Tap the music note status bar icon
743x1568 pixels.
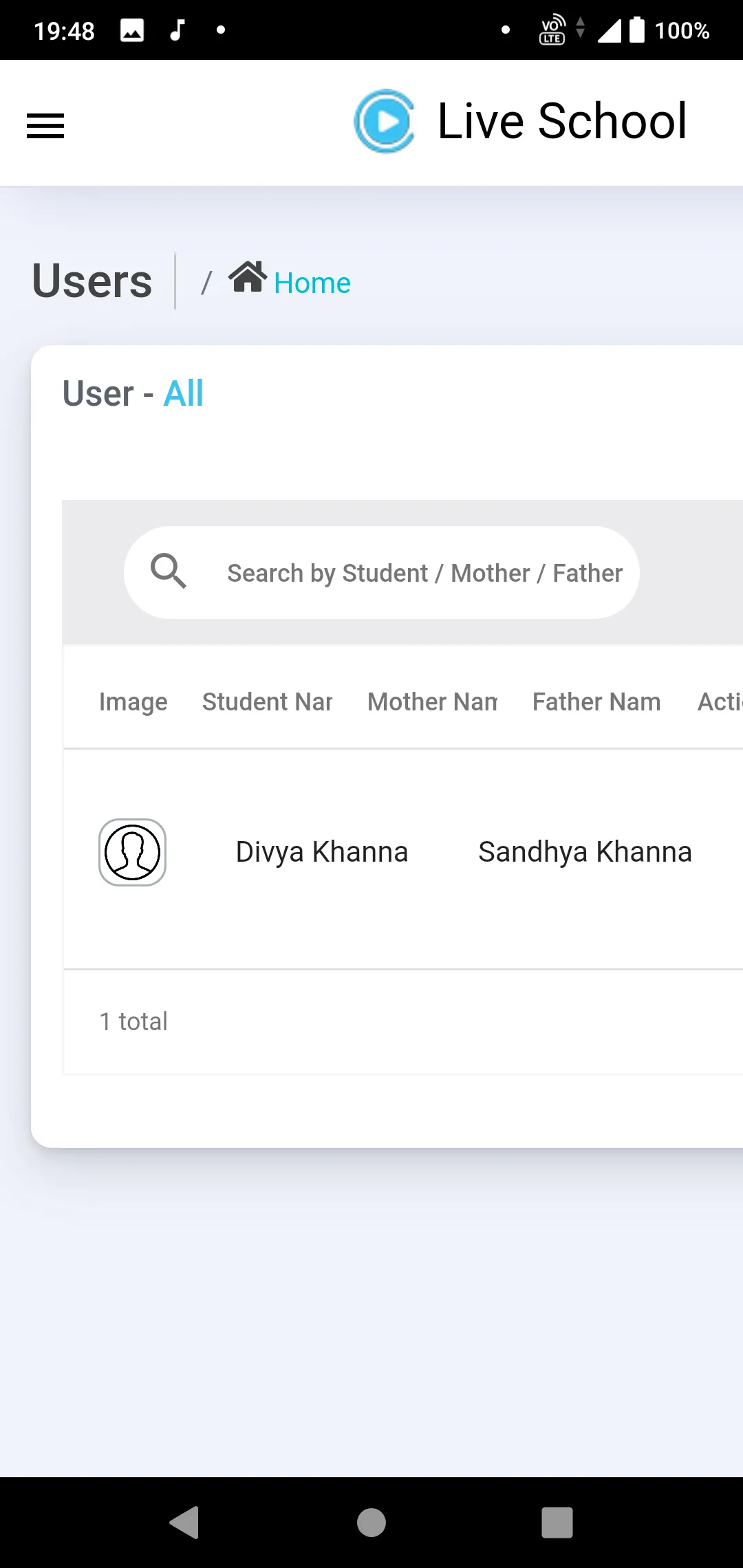point(177,30)
